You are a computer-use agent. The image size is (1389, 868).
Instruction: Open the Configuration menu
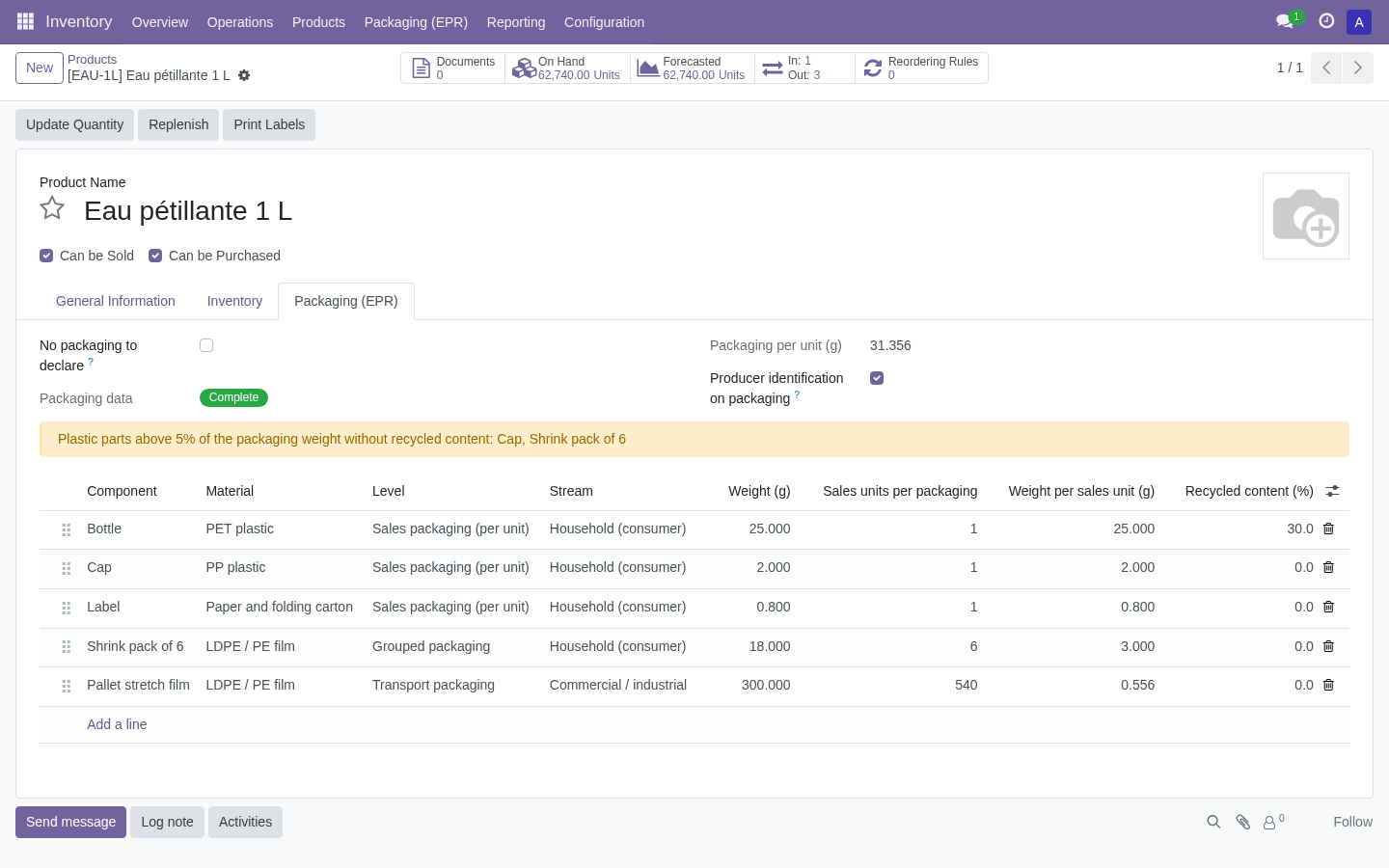click(604, 22)
